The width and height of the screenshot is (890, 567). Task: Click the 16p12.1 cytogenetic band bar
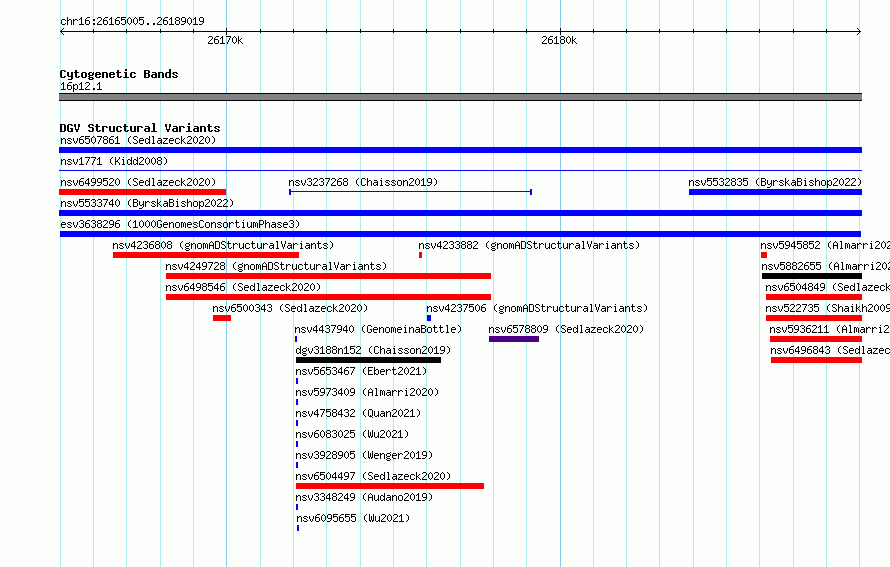click(x=460, y=97)
